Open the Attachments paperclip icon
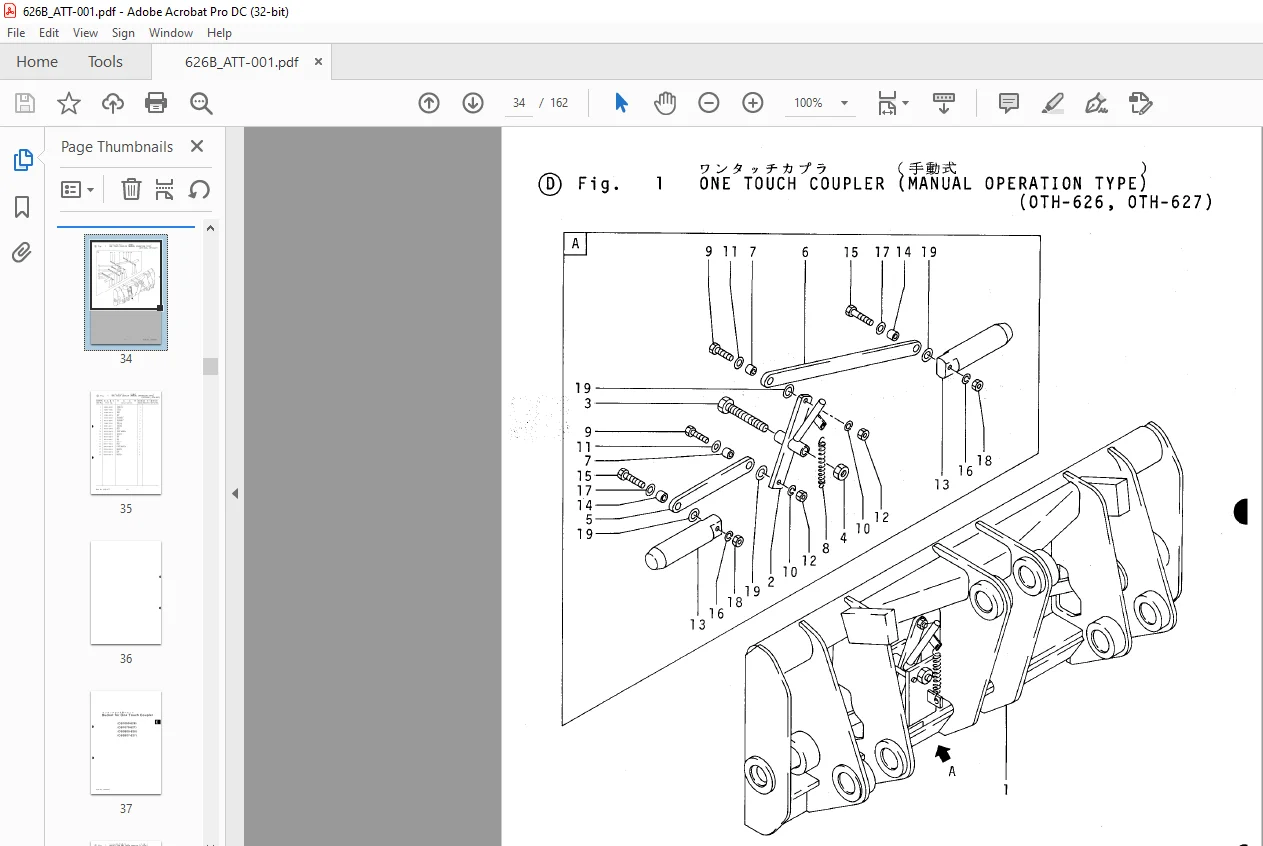The width and height of the screenshot is (1263, 846). (x=22, y=253)
